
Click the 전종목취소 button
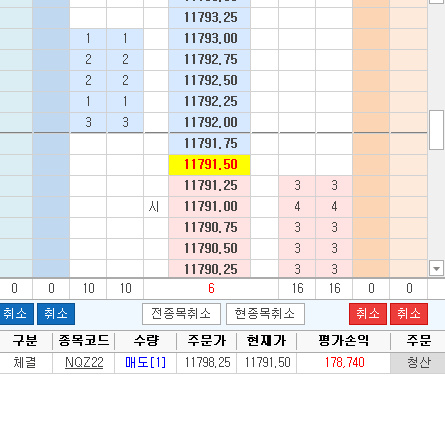181,314
